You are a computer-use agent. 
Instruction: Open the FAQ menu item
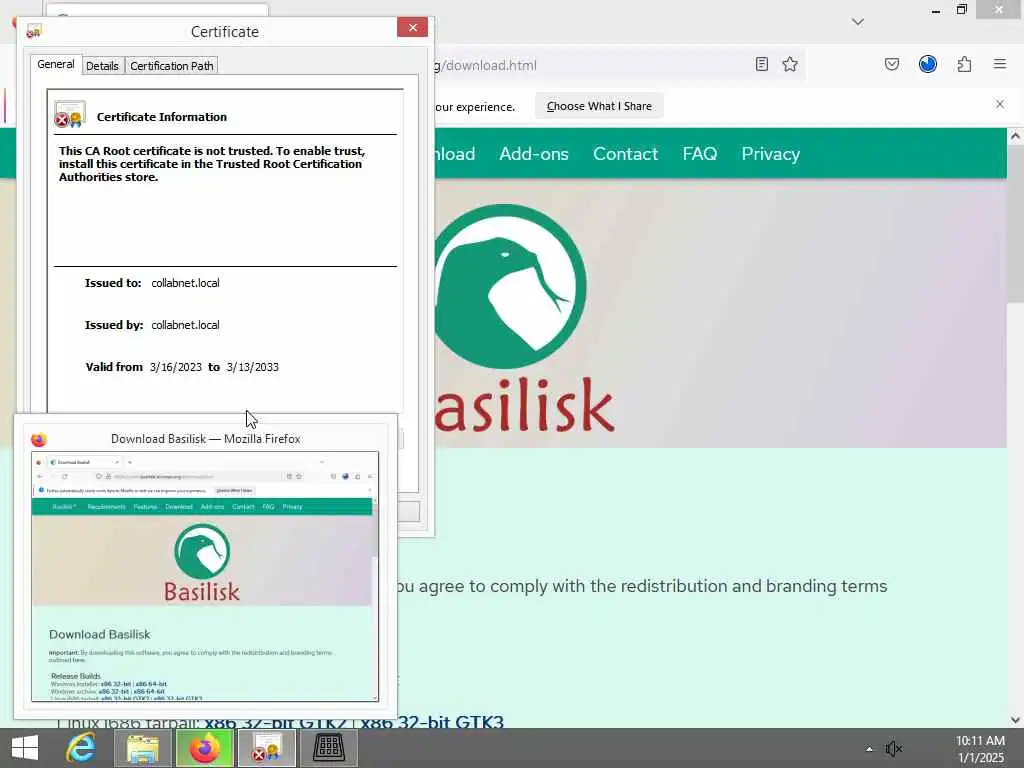699,153
